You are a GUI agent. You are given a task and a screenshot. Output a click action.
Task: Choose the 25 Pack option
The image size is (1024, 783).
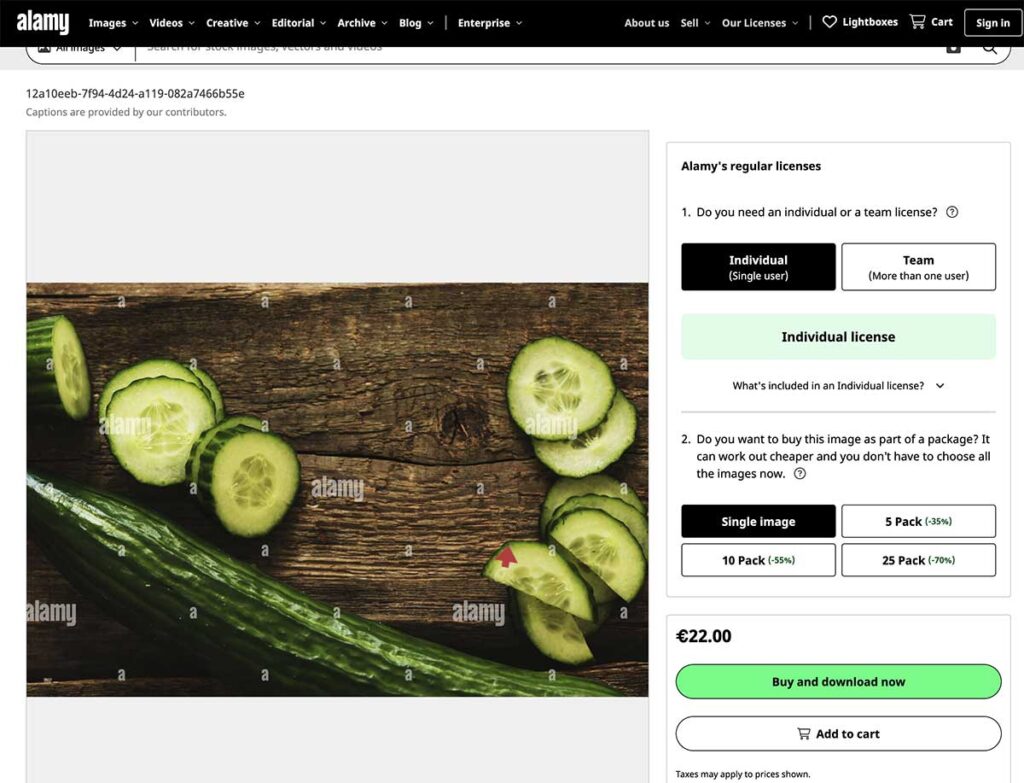tap(918, 560)
